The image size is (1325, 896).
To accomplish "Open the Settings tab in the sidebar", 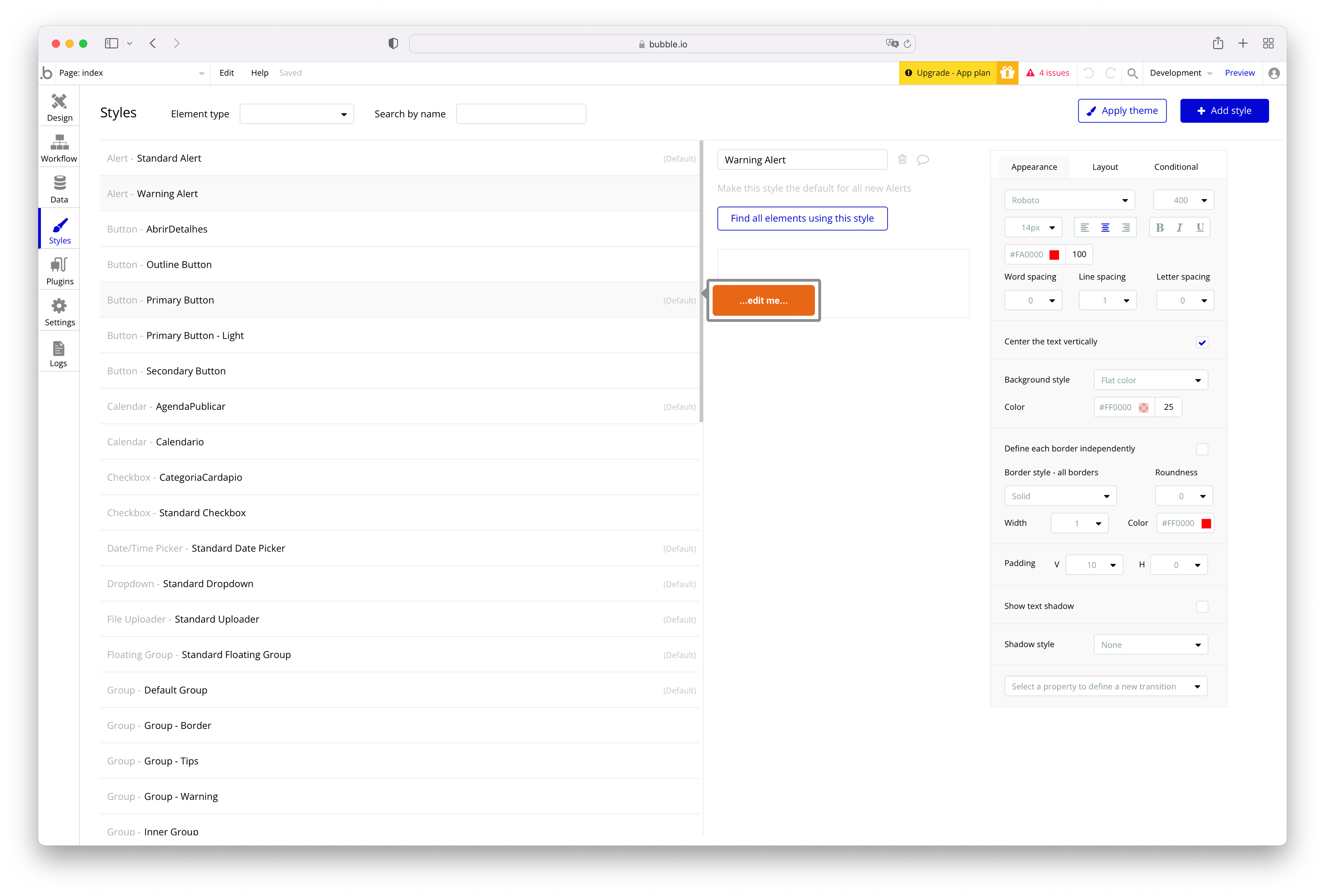I will click(59, 312).
